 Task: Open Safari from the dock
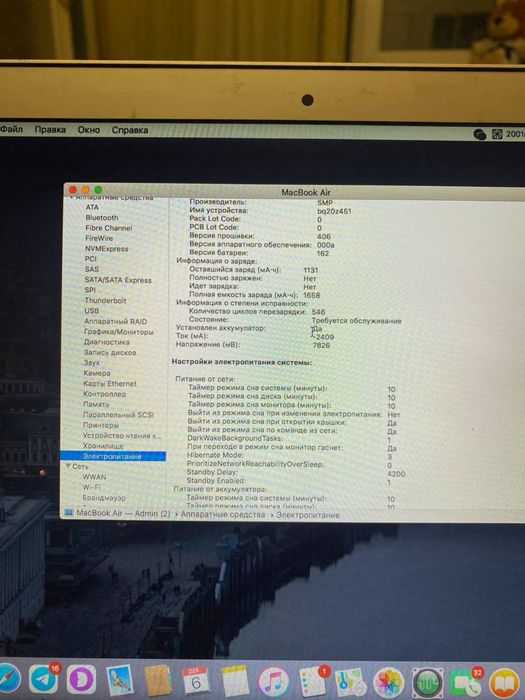(8, 680)
